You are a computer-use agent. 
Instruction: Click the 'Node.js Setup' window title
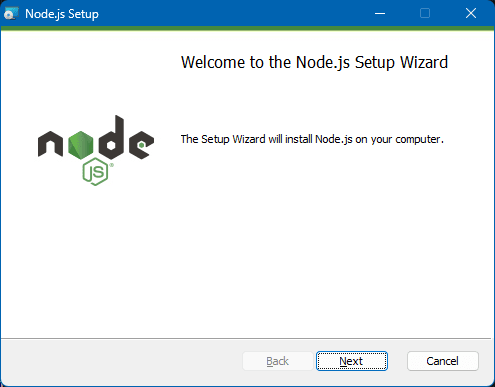coord(62,14)
